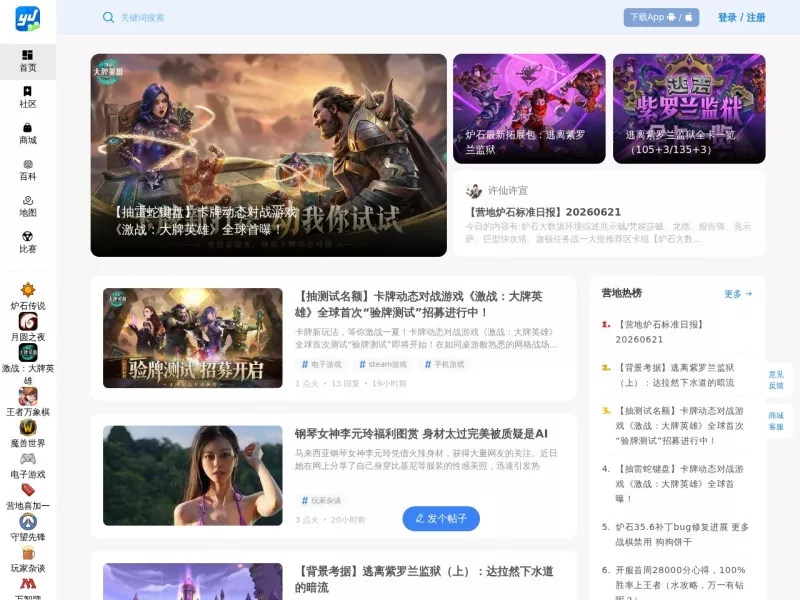Go to the 商城 shop section
This screenshot has height=600, width=800.
pyautogui.click(x=28, y=134)
